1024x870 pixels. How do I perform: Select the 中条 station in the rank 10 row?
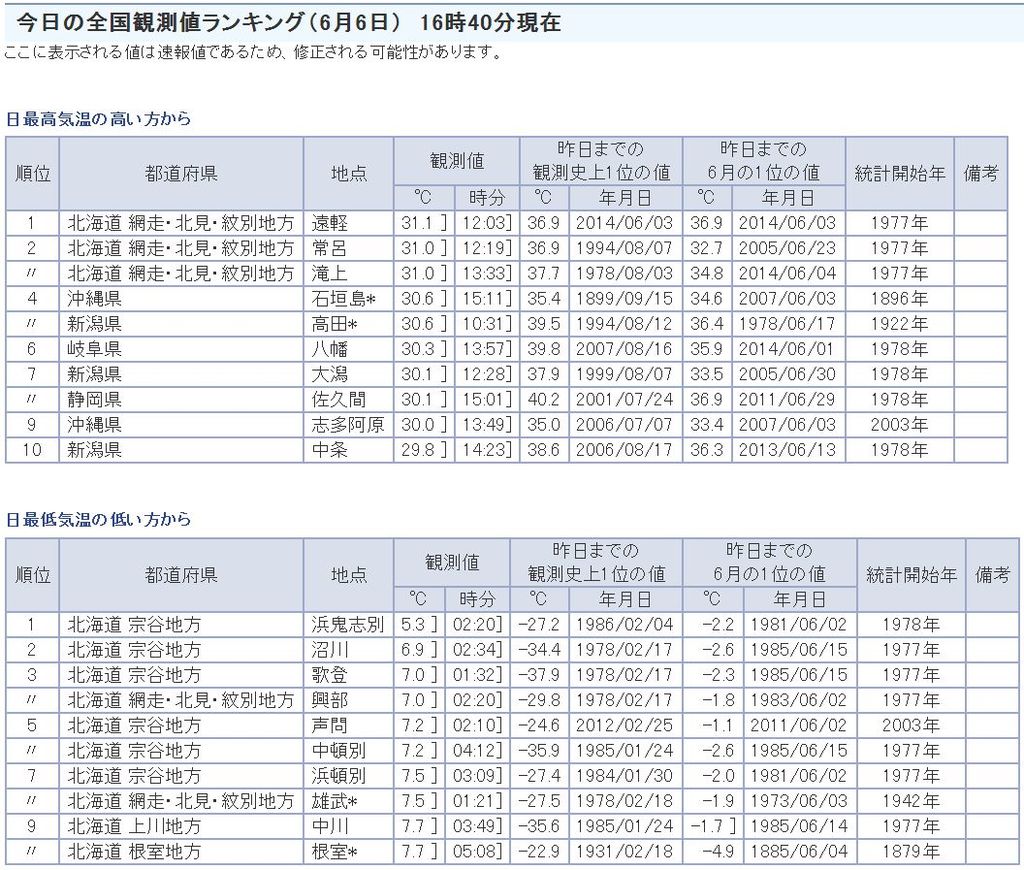tap(331, 450)
